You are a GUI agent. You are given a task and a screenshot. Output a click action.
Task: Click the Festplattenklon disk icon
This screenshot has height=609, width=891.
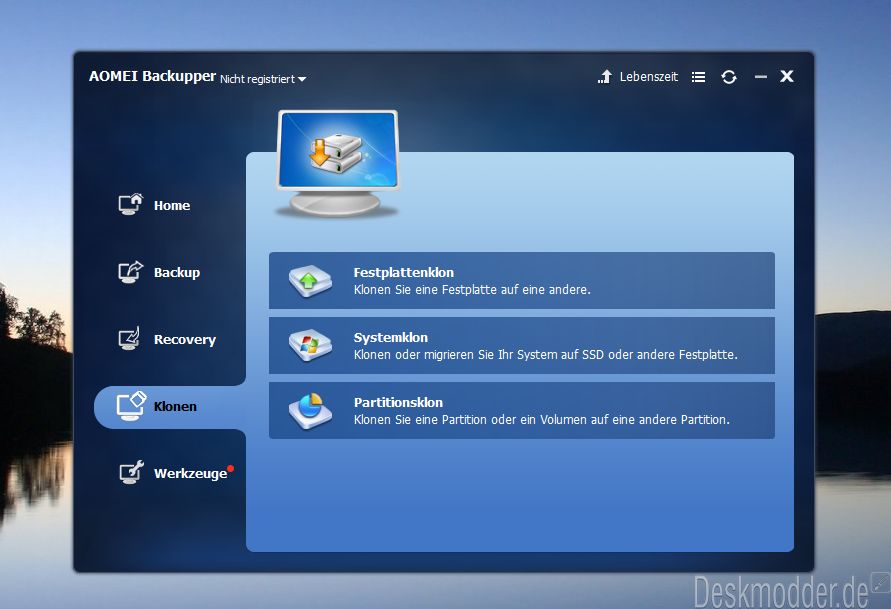pyautogui.click(x=310, y=281)
